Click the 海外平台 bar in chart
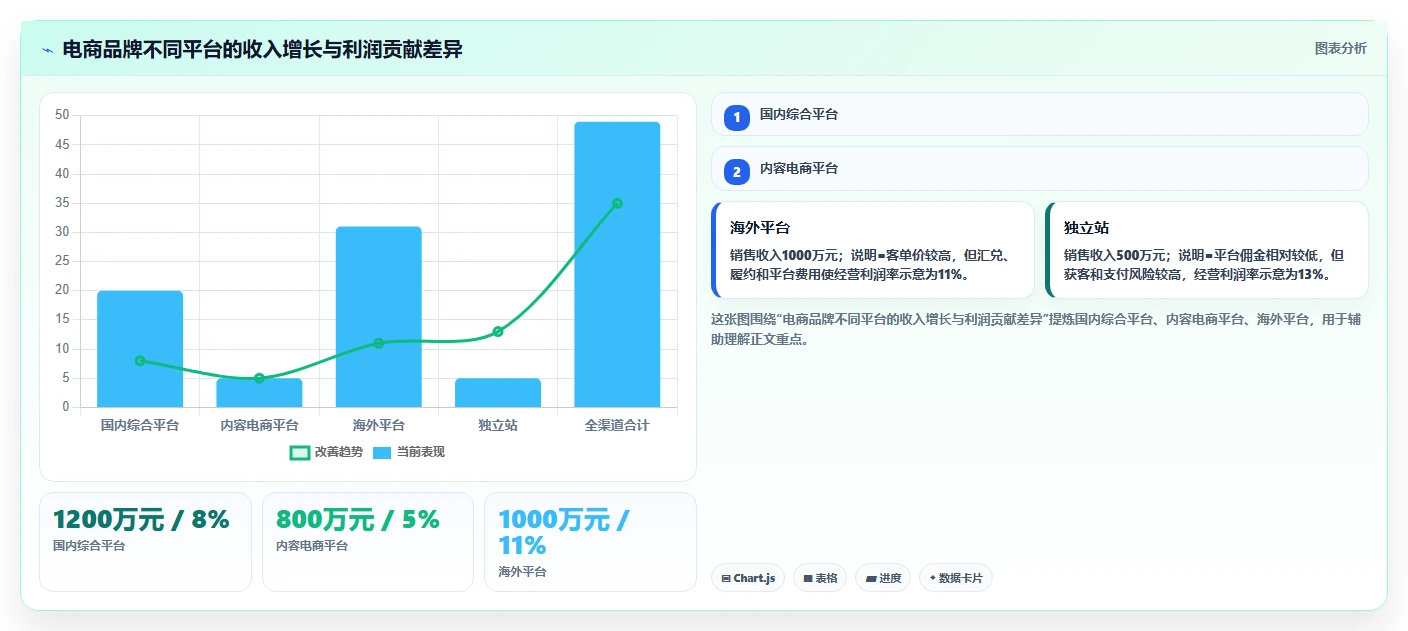Viewport: 1408px width, 631px height. (378, 317)
